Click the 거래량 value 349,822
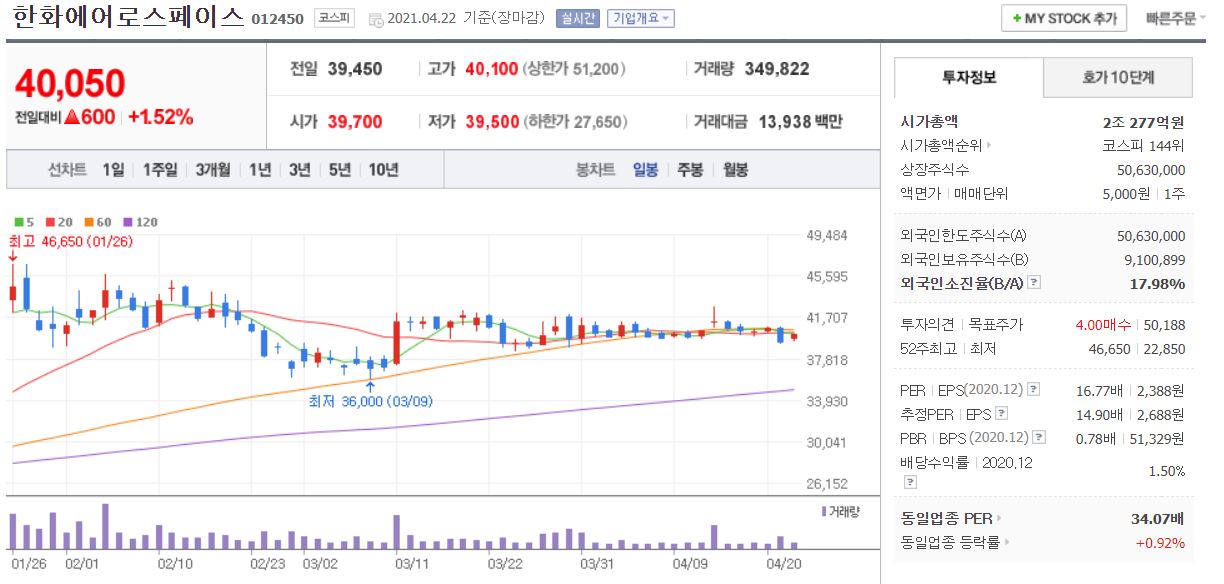The width and height of the screenshot is (1224, 584). point(777,69)
